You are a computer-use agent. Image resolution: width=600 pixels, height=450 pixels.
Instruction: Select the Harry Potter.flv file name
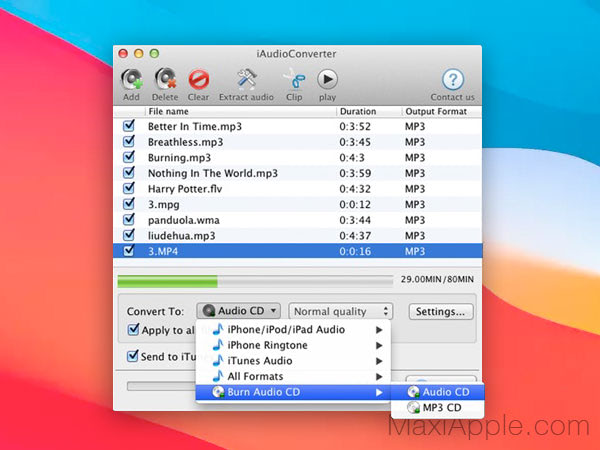pyautogui.click(x=185, y=189)
